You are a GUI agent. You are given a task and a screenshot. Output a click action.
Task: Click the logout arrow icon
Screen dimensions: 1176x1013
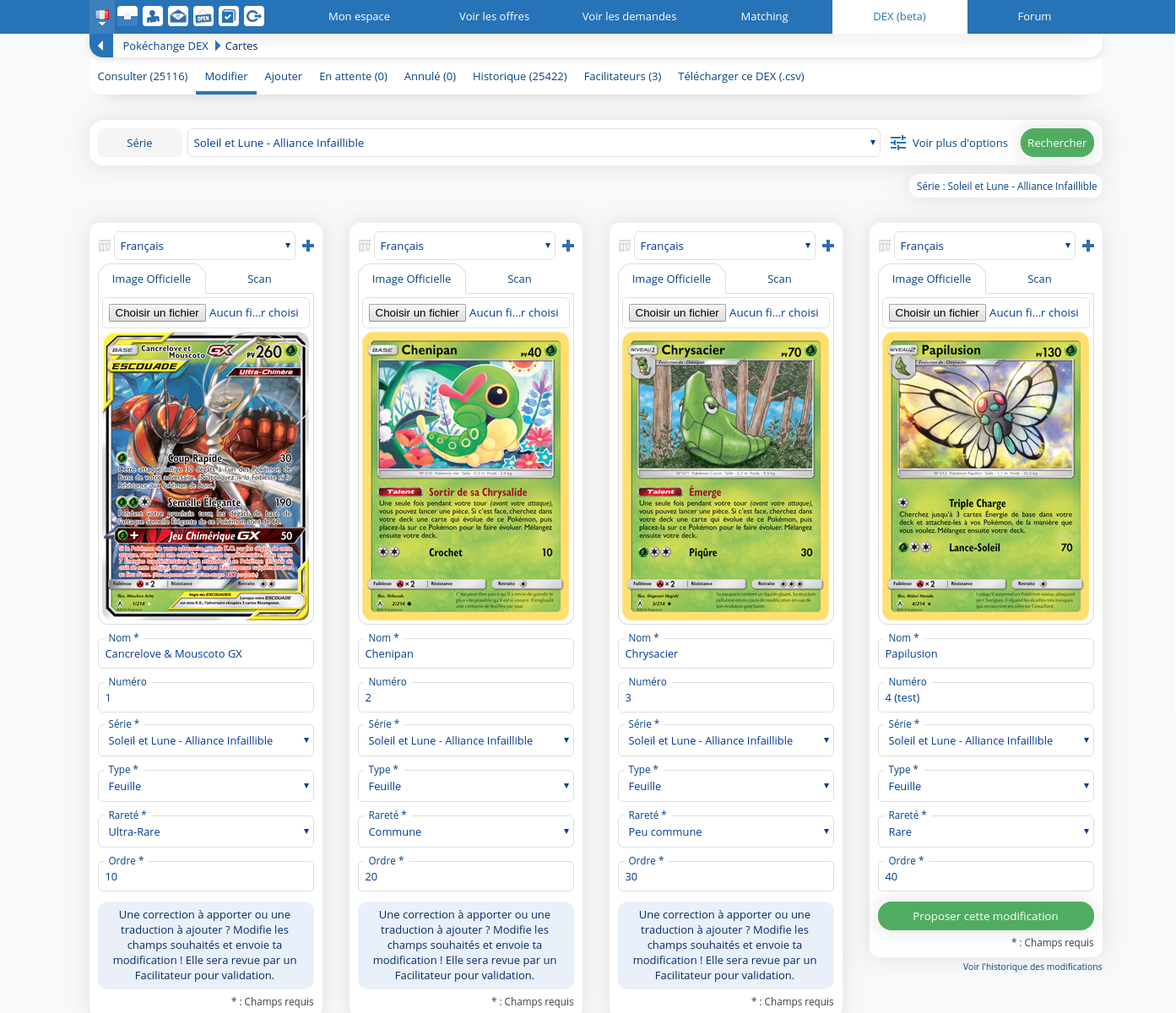(x=254, y=16)
